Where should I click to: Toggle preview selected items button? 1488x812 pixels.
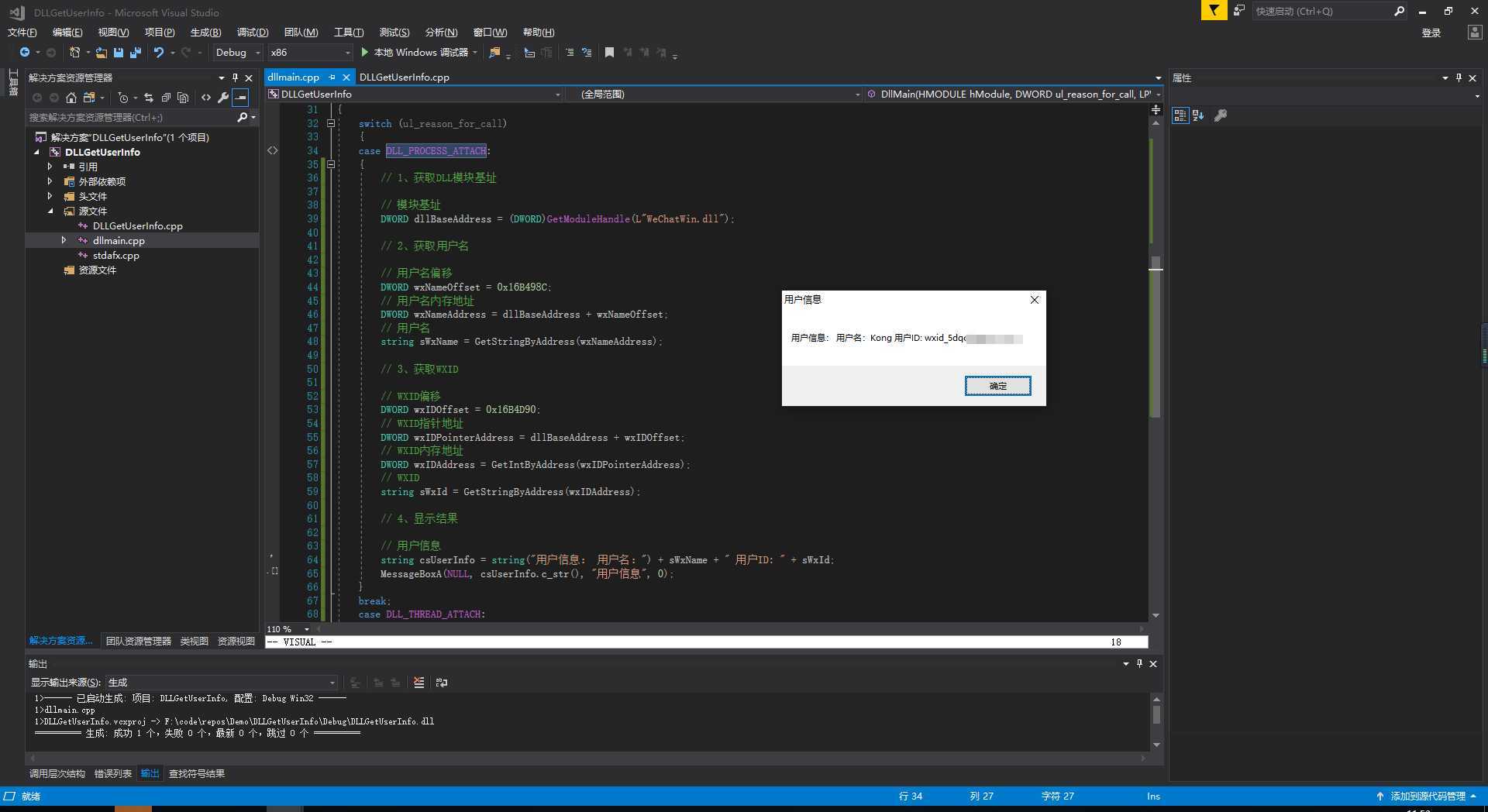[240, 97]
